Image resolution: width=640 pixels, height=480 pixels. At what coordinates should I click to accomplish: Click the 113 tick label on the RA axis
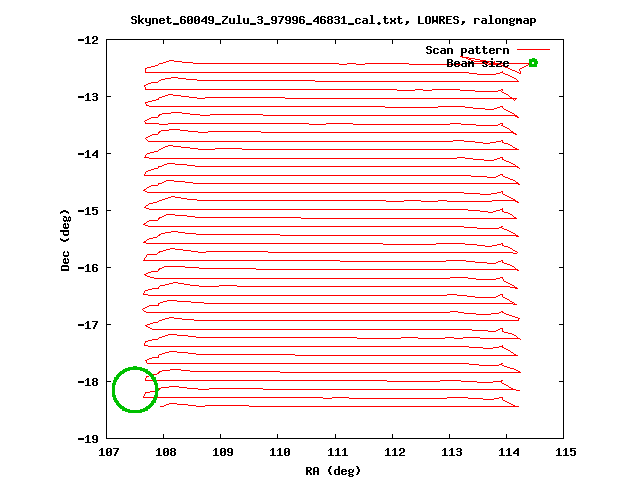pos(452,452)
